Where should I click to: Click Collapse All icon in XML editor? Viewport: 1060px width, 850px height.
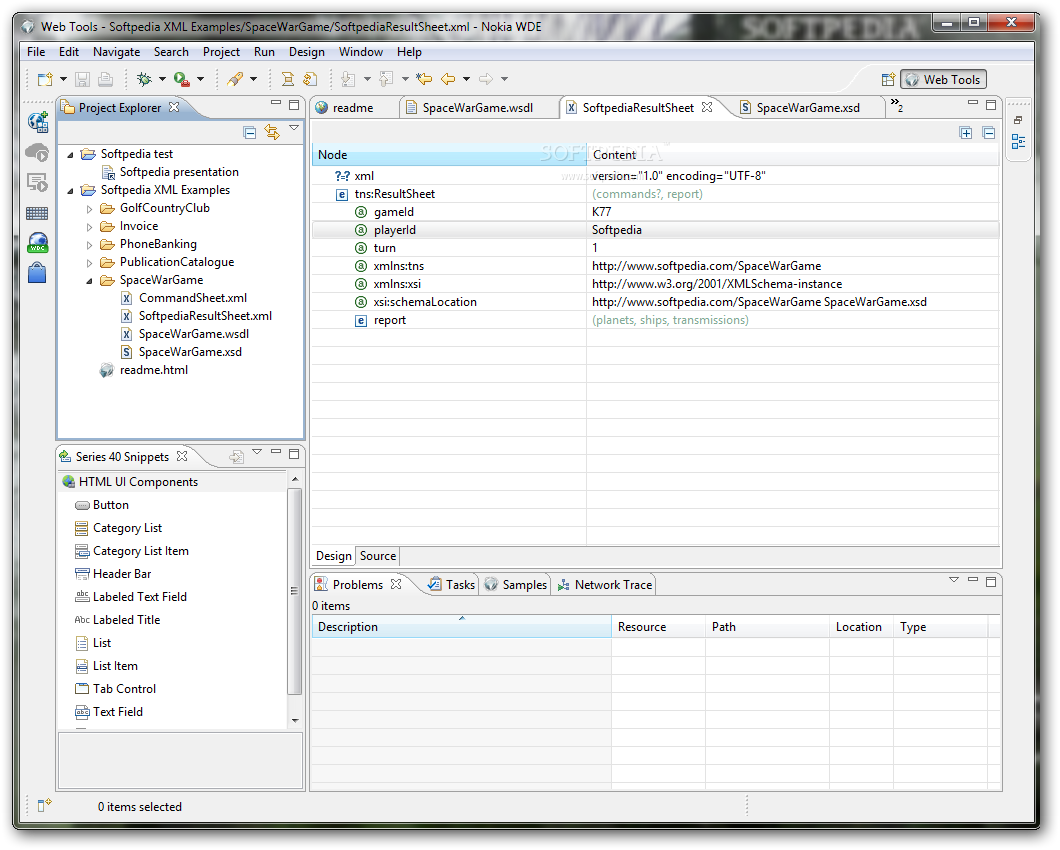tap(989, 133)
